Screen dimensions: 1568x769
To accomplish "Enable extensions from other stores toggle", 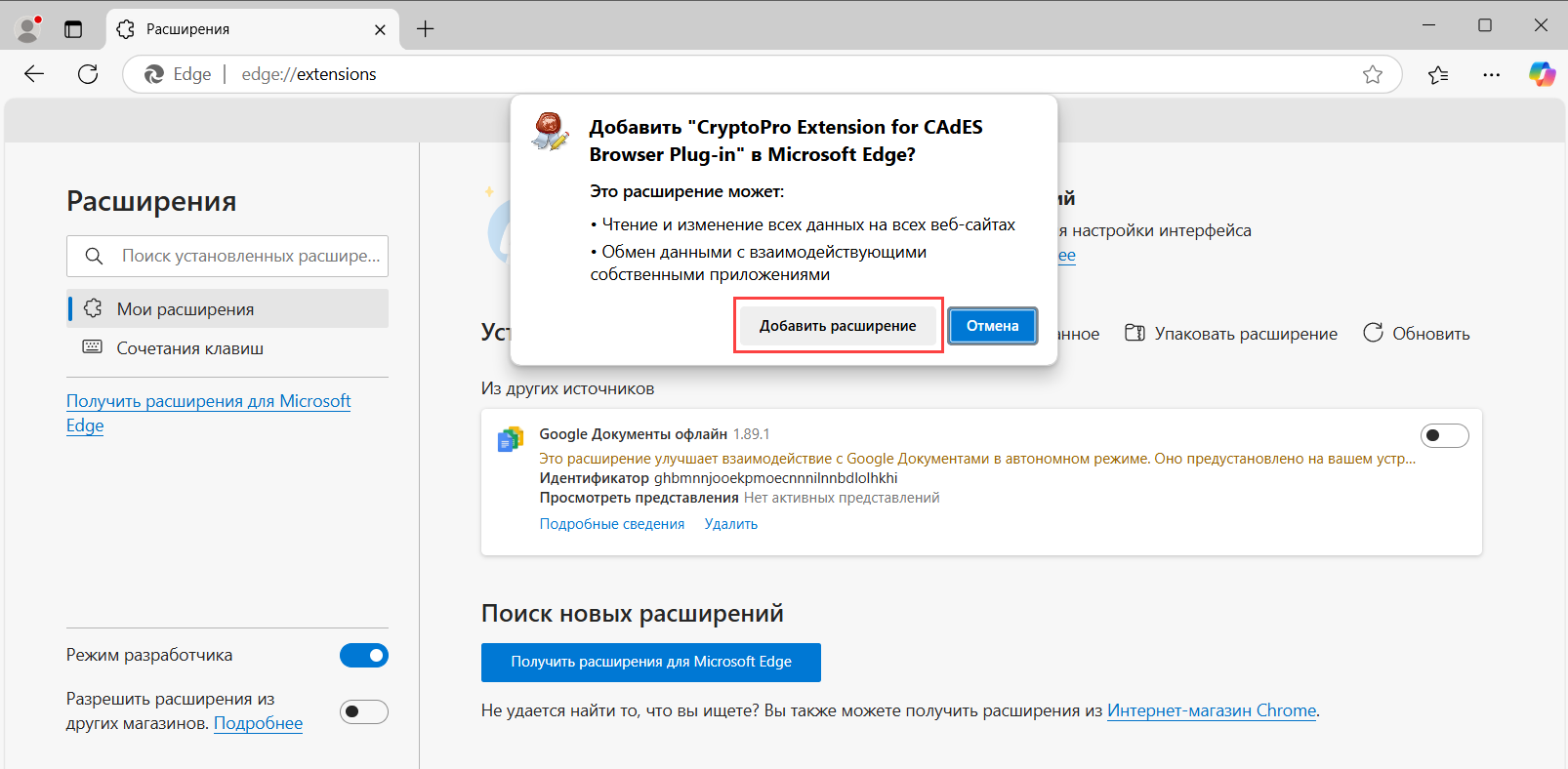I will point(364,711).
